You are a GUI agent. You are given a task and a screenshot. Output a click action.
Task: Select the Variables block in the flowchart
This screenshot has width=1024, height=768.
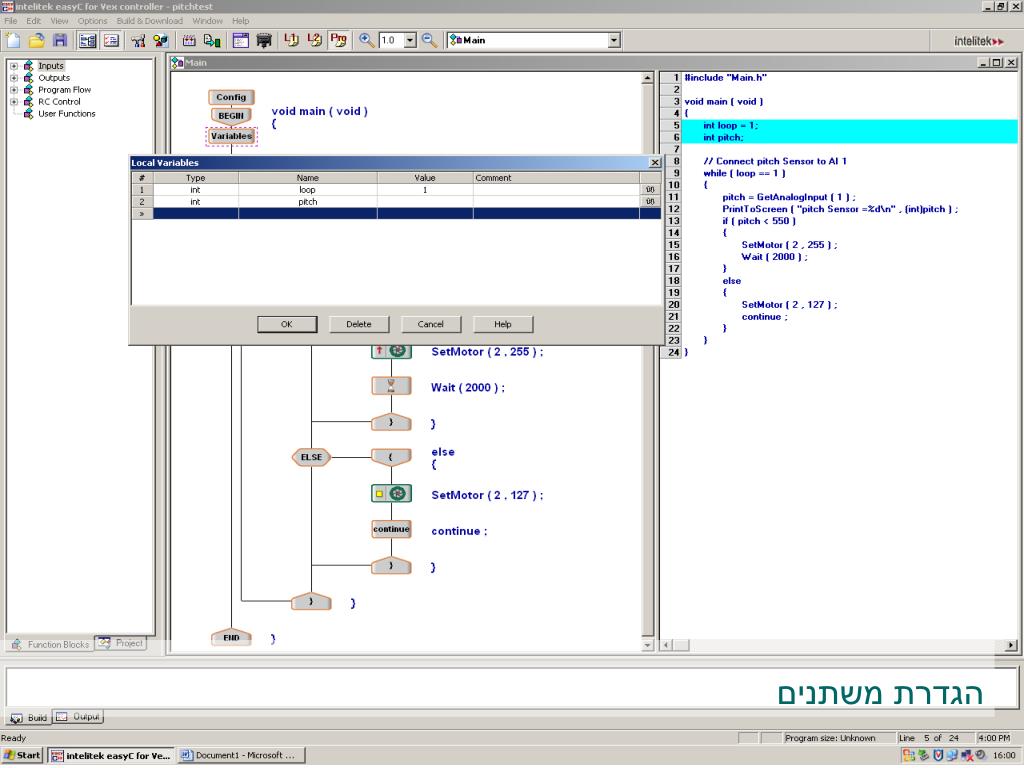tap(231, 136)
